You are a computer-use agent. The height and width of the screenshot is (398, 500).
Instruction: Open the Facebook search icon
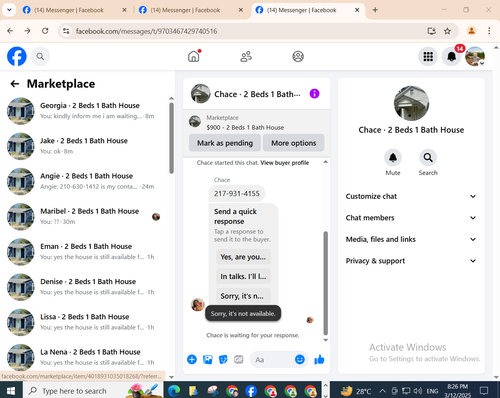pos(40,56)
